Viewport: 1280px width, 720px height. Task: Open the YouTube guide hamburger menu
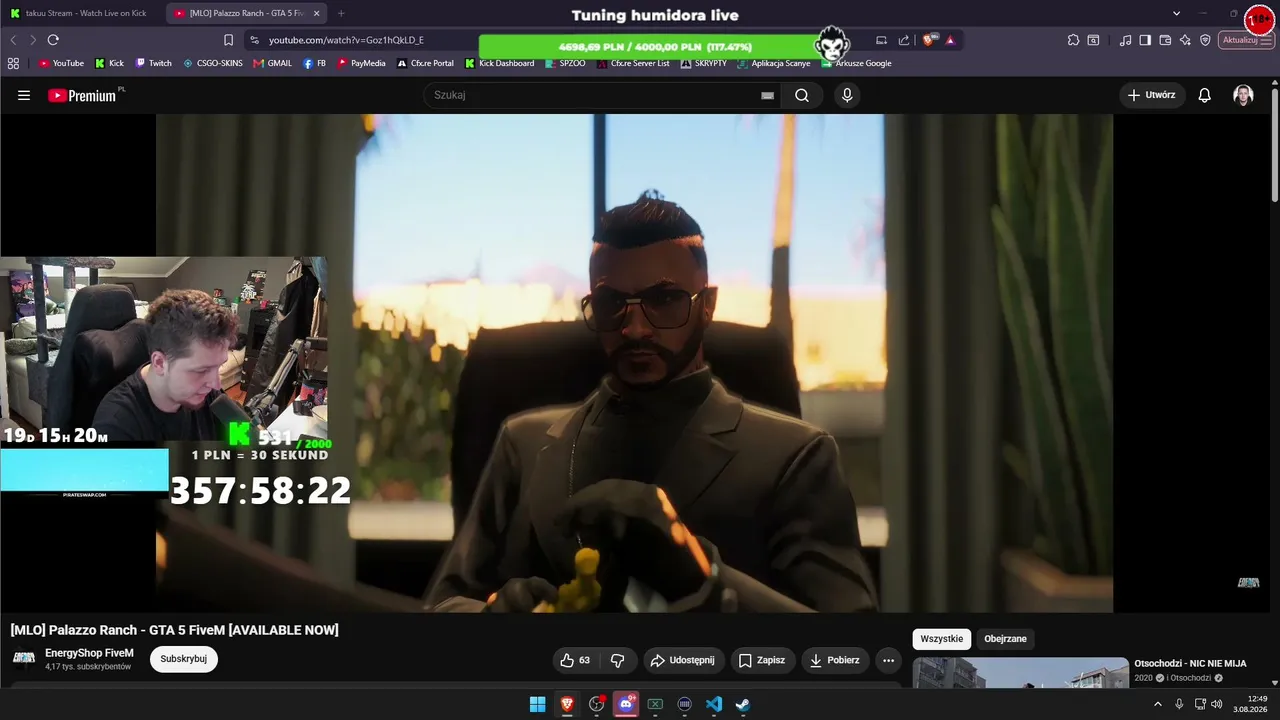tap(24, 95)
